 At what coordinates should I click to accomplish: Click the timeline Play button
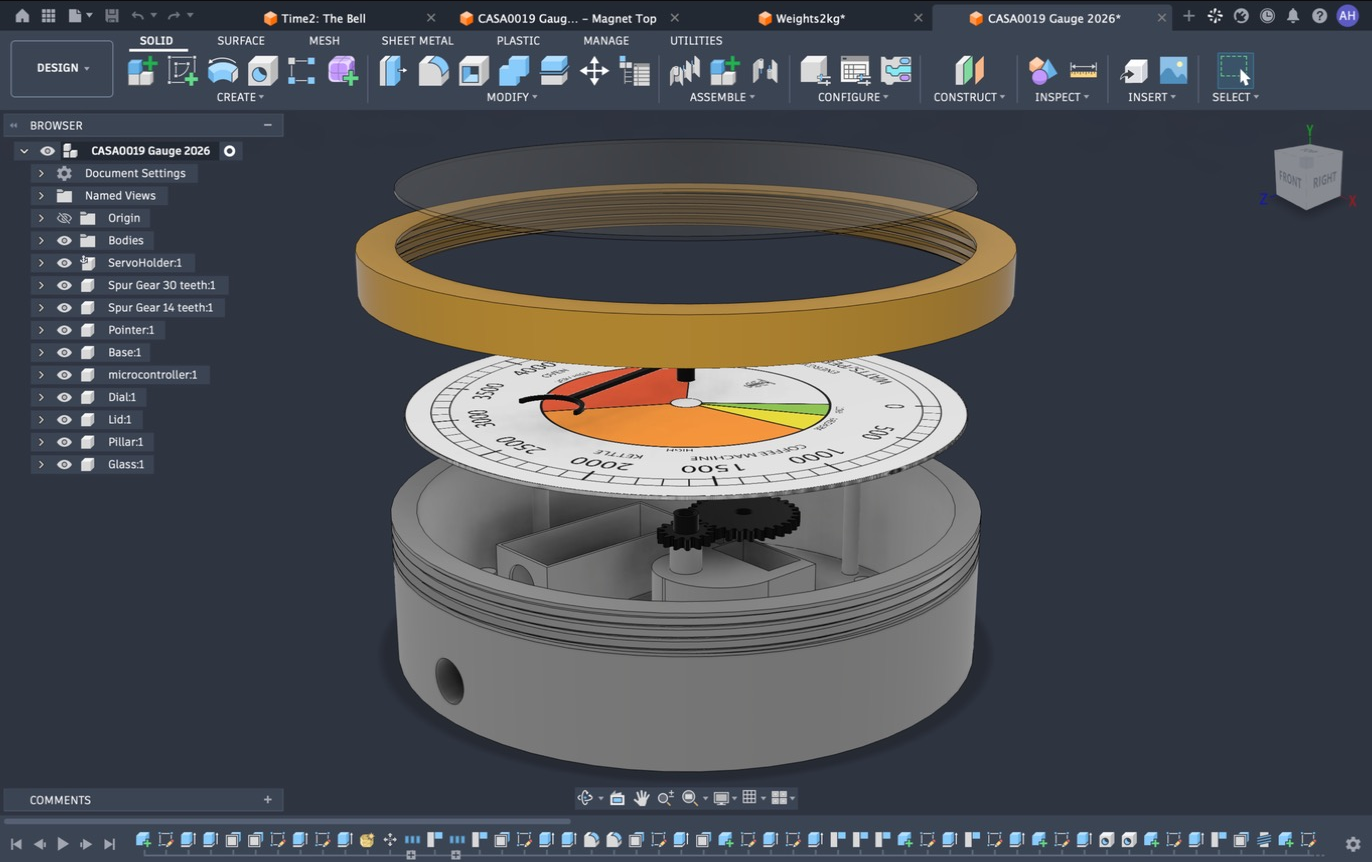62,844
